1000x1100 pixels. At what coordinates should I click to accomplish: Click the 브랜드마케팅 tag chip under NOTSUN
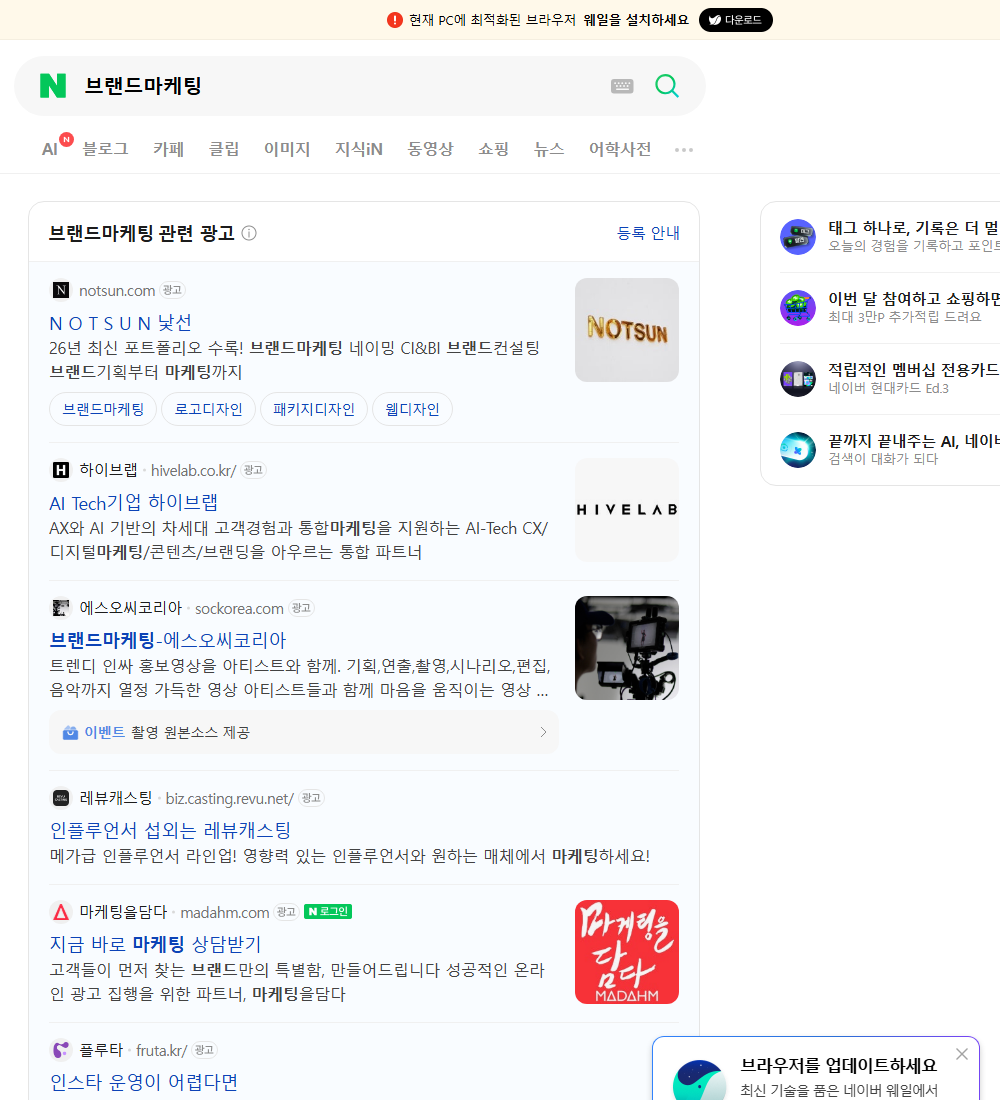(103, 409)
